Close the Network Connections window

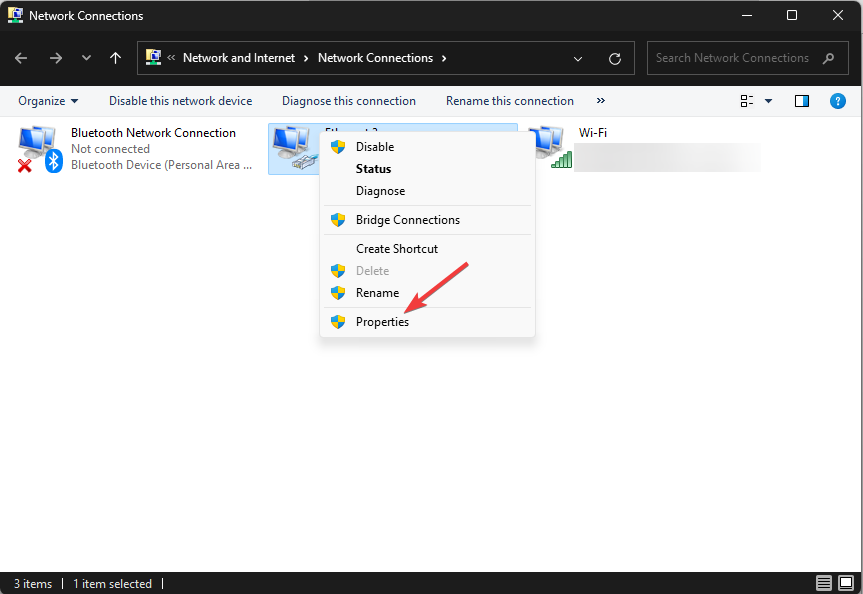click(x=838, y=15)
